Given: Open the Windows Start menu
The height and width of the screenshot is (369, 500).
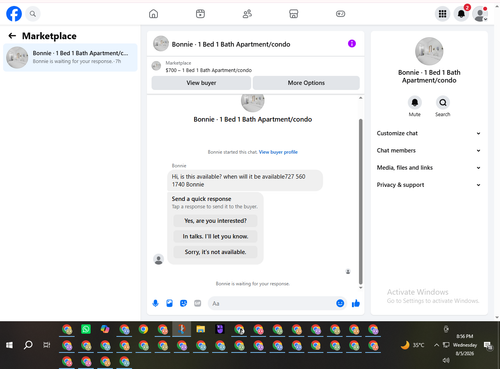Looking at the screenshot, I should pyautogui.click(x=9, y=345).
